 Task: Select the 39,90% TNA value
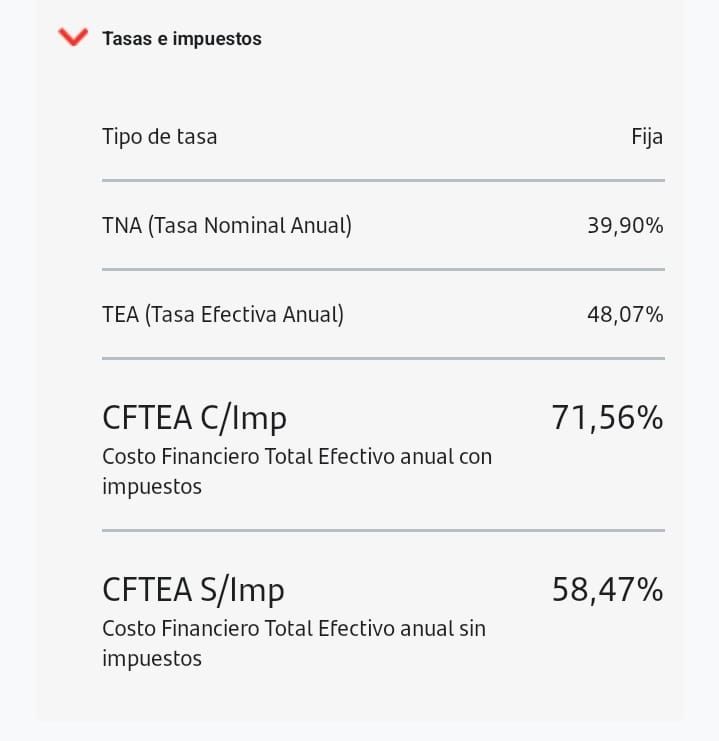pos(625,226)
